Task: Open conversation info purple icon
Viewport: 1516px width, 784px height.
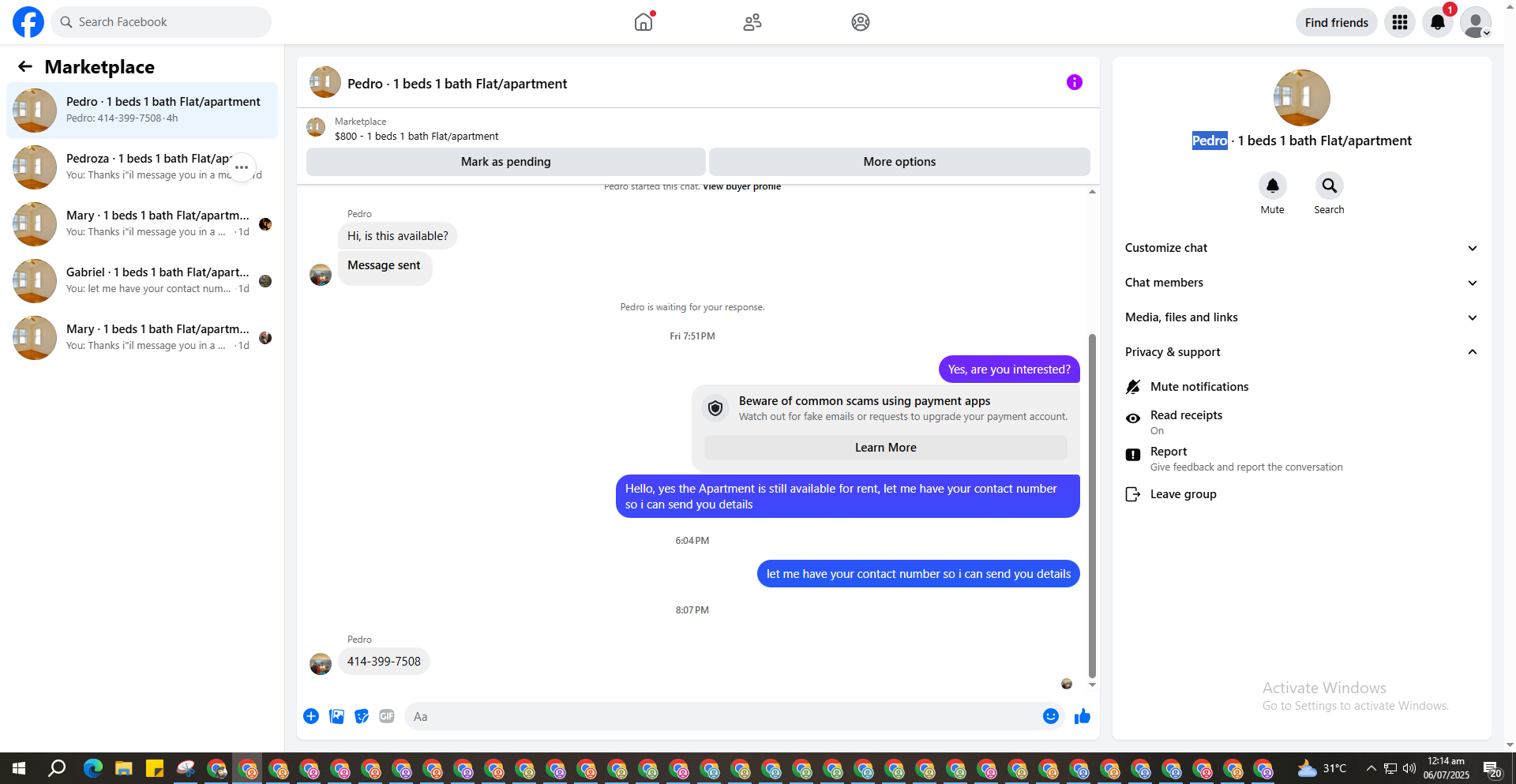Action: pyautogui.click(x=1075, y=82)
